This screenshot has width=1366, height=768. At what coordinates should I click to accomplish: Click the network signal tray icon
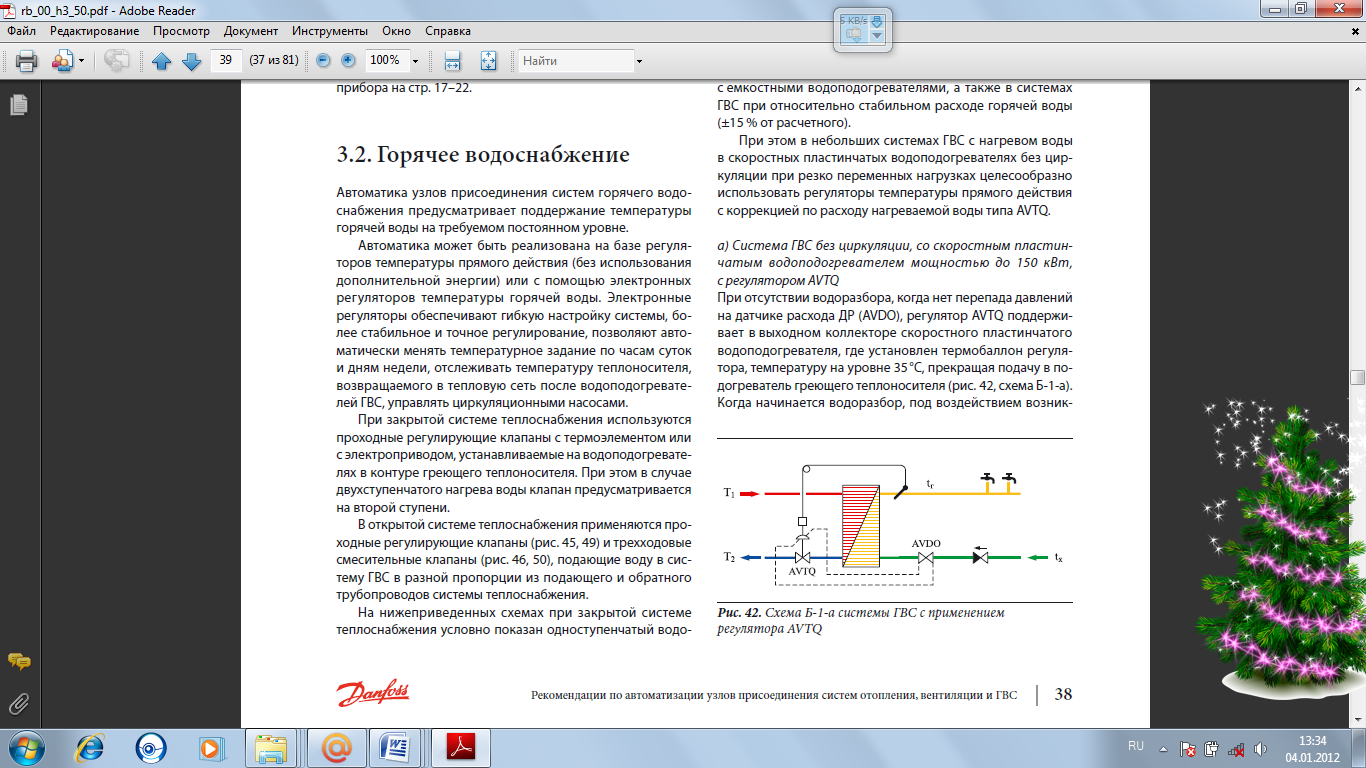click(x=1237, y=748)
